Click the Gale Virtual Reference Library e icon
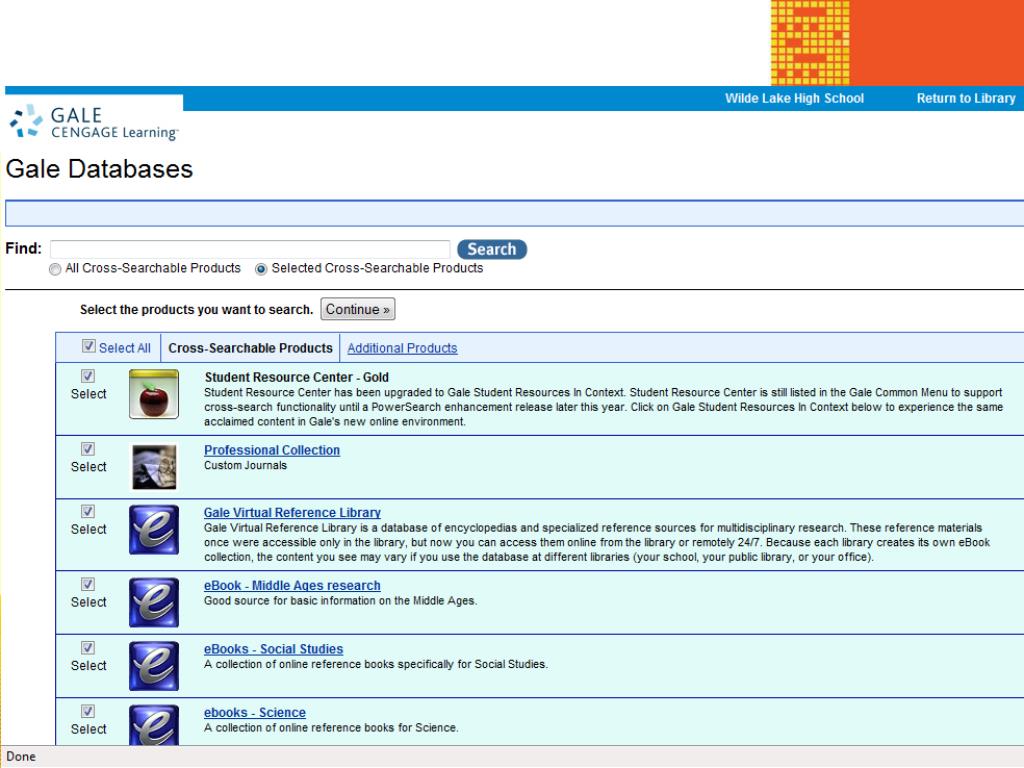Image resolution: width=1024 pixels, height=768 pixels. pyautogui.click(x=154, y=530)
